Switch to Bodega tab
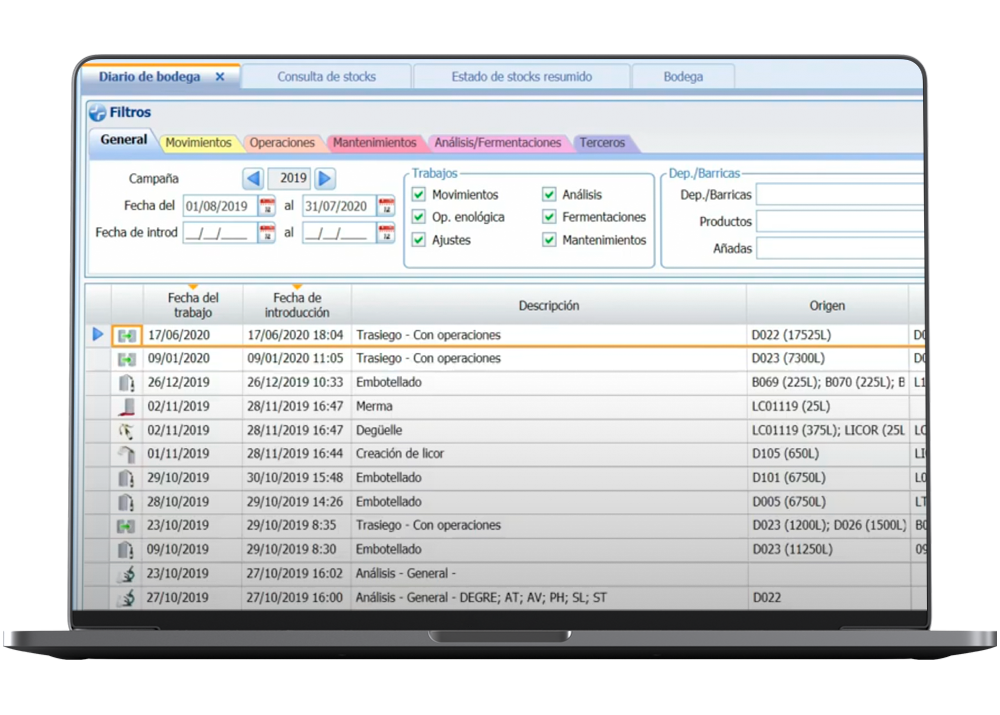This screenshot has width=1000, height=715. (x=683, y=77)
